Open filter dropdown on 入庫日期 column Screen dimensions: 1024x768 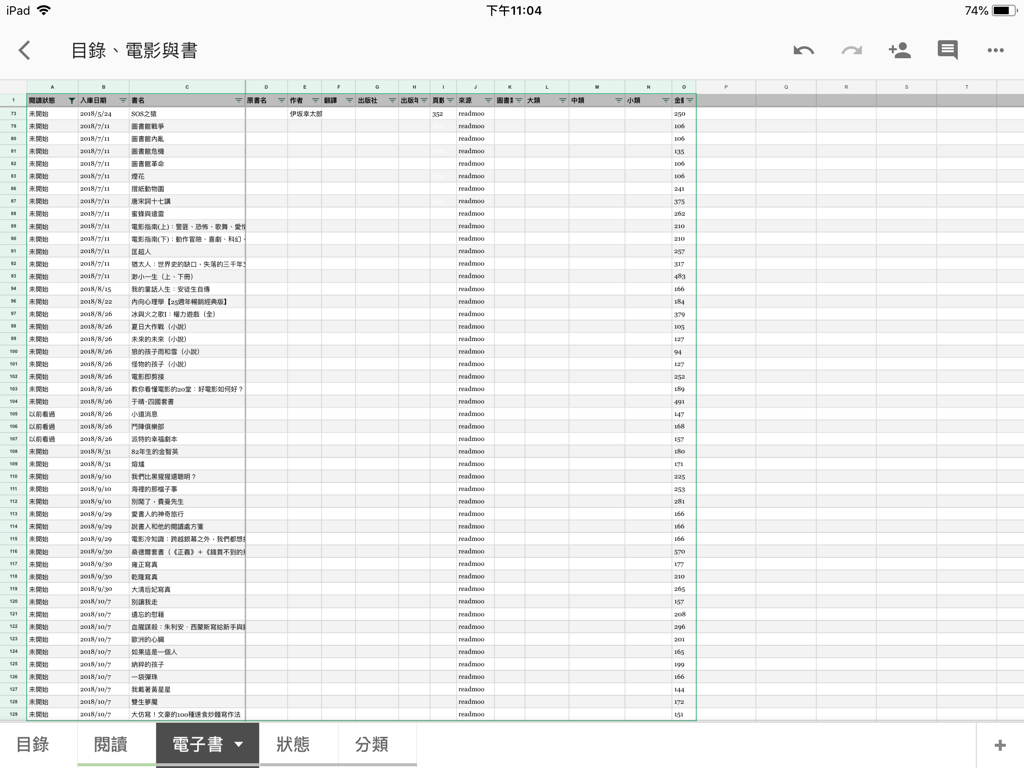(123, 101)
